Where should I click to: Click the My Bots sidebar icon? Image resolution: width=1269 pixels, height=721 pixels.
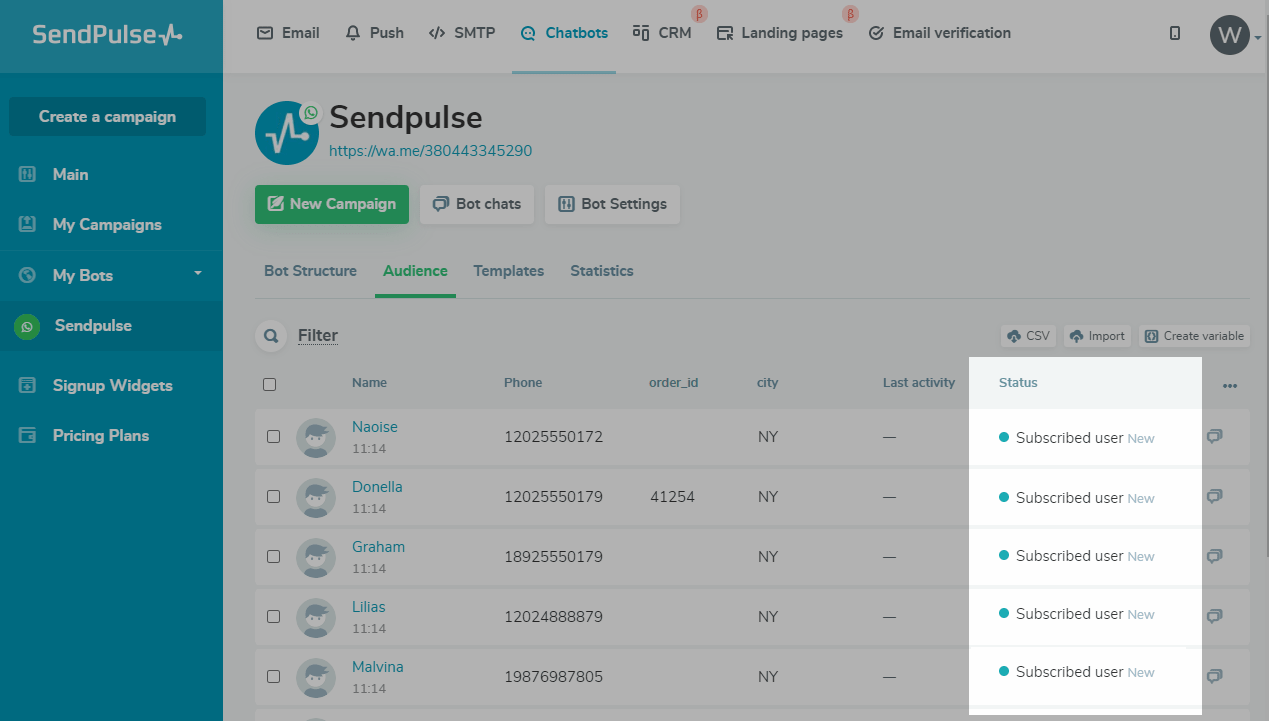(x=28, y=275)
